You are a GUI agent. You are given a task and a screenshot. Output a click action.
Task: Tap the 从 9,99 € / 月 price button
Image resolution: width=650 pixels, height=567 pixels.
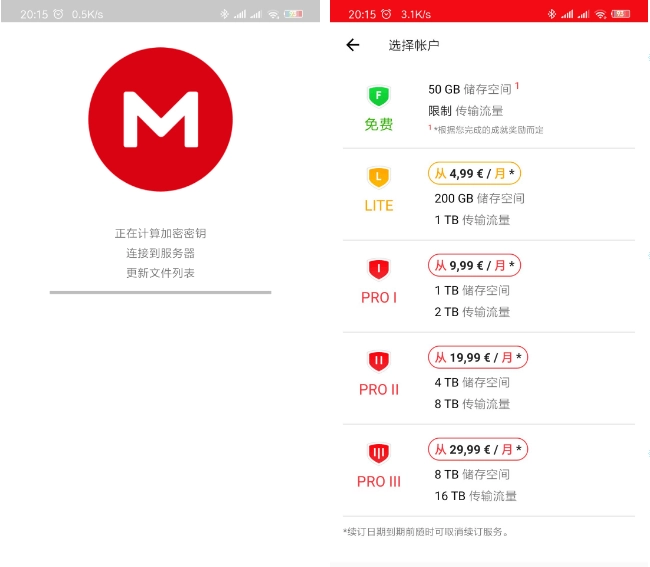[x=474, y=265]
